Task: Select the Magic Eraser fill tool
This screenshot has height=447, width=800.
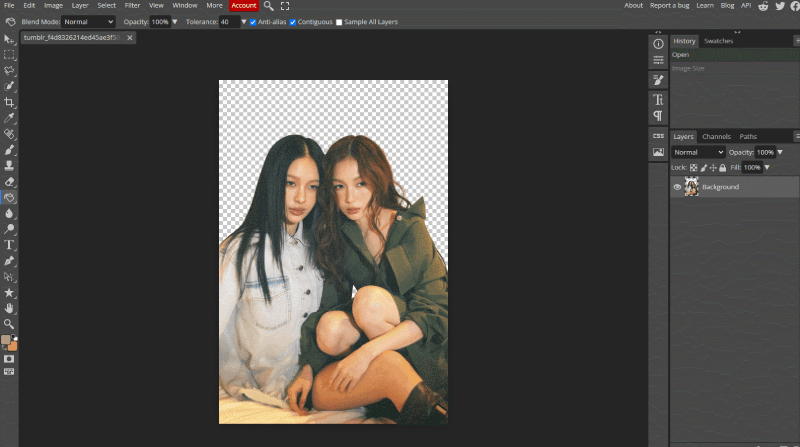Action: coord(9,197)
